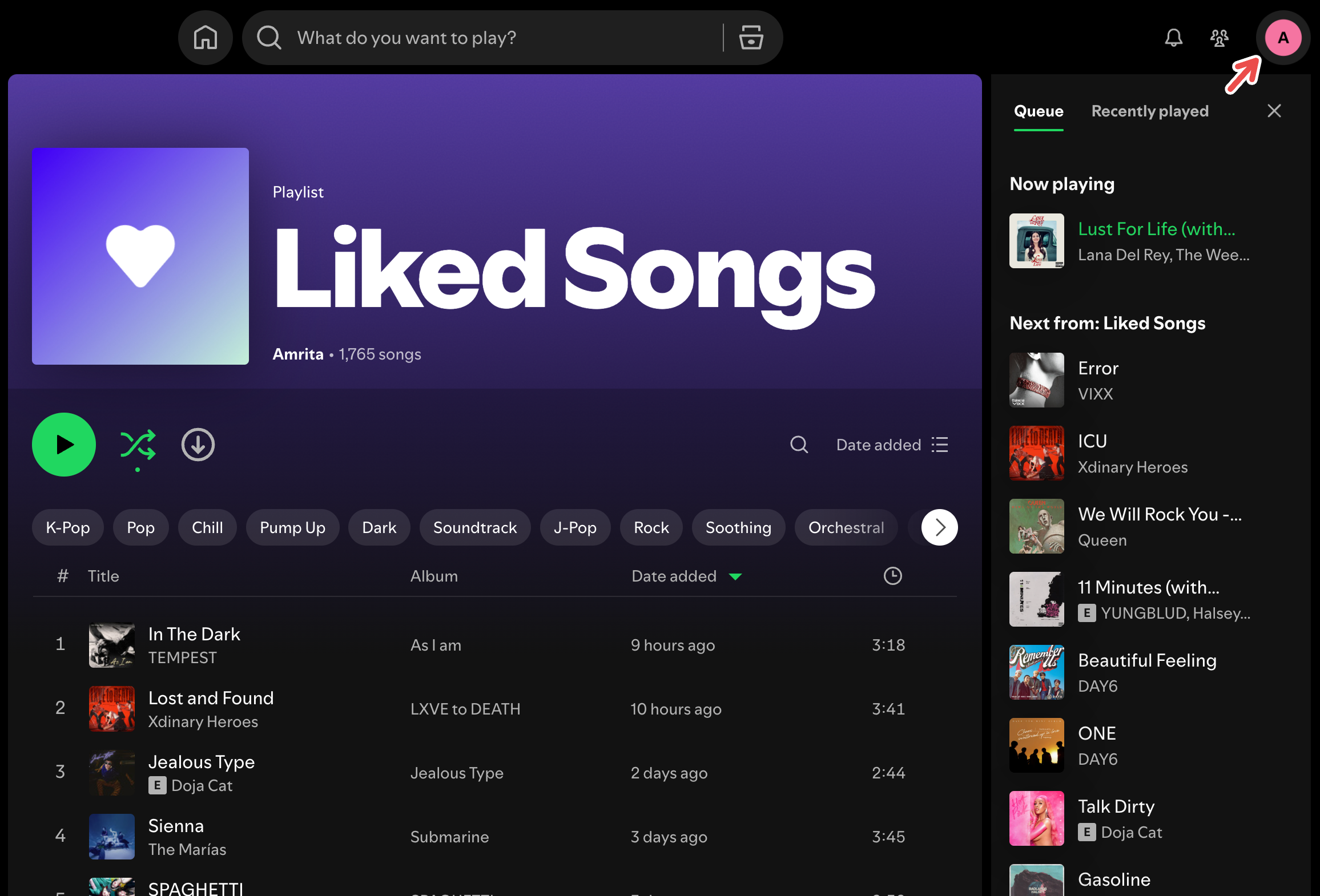The width and height of the screenshot is (1320, 896).
Task: Click the duration clock column icon
Action: click(x=893, y=576)
